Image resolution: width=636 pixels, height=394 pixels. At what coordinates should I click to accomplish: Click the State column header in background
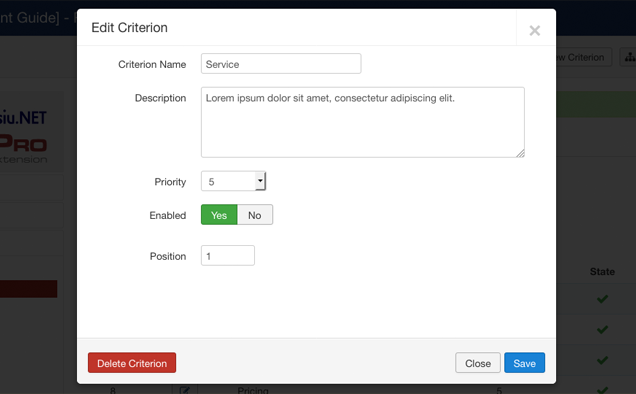coord(602,271)
